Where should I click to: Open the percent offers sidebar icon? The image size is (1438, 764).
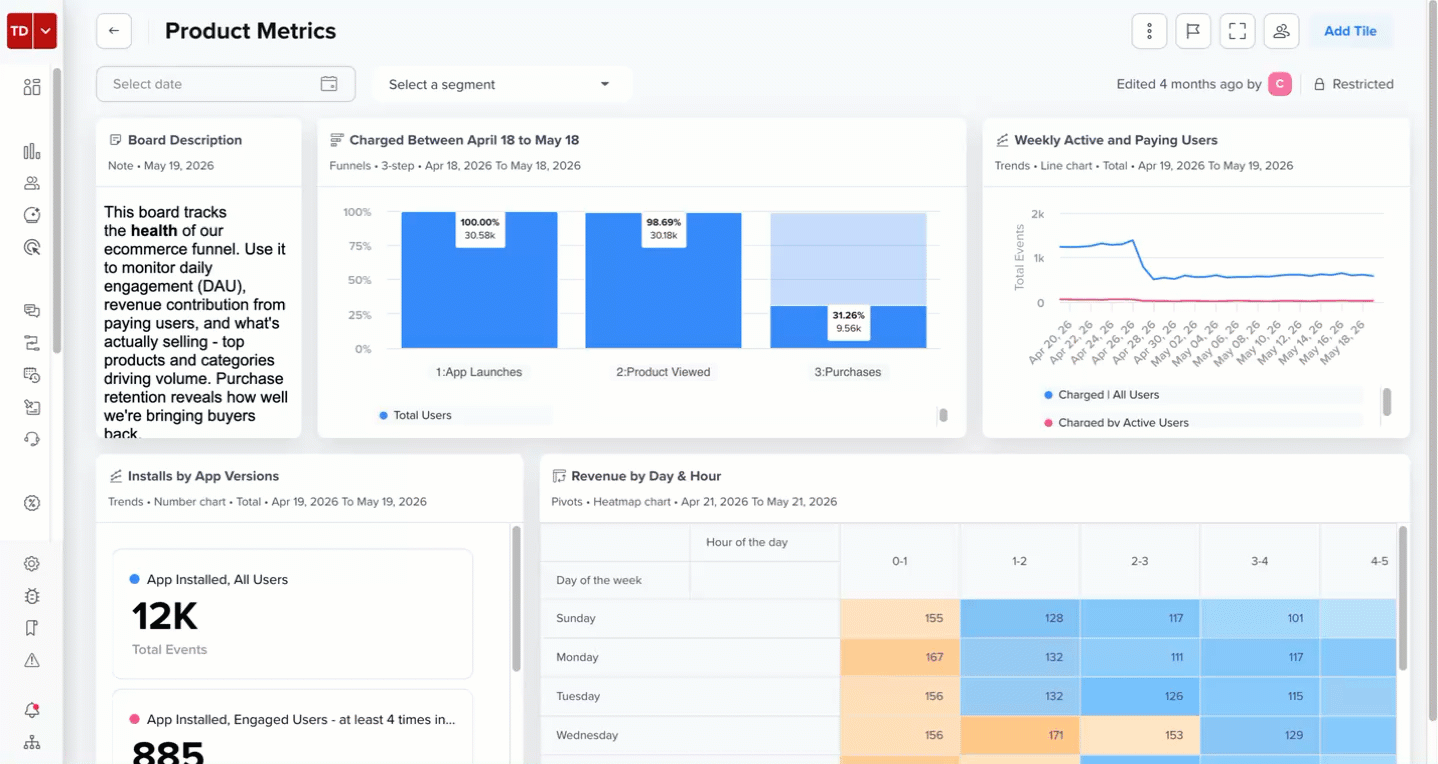tap(32, 503)
